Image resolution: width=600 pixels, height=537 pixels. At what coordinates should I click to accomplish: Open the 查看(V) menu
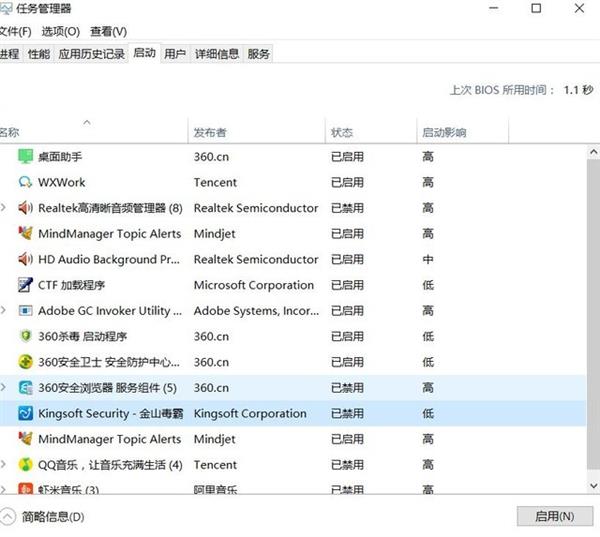tap(109, 31)
